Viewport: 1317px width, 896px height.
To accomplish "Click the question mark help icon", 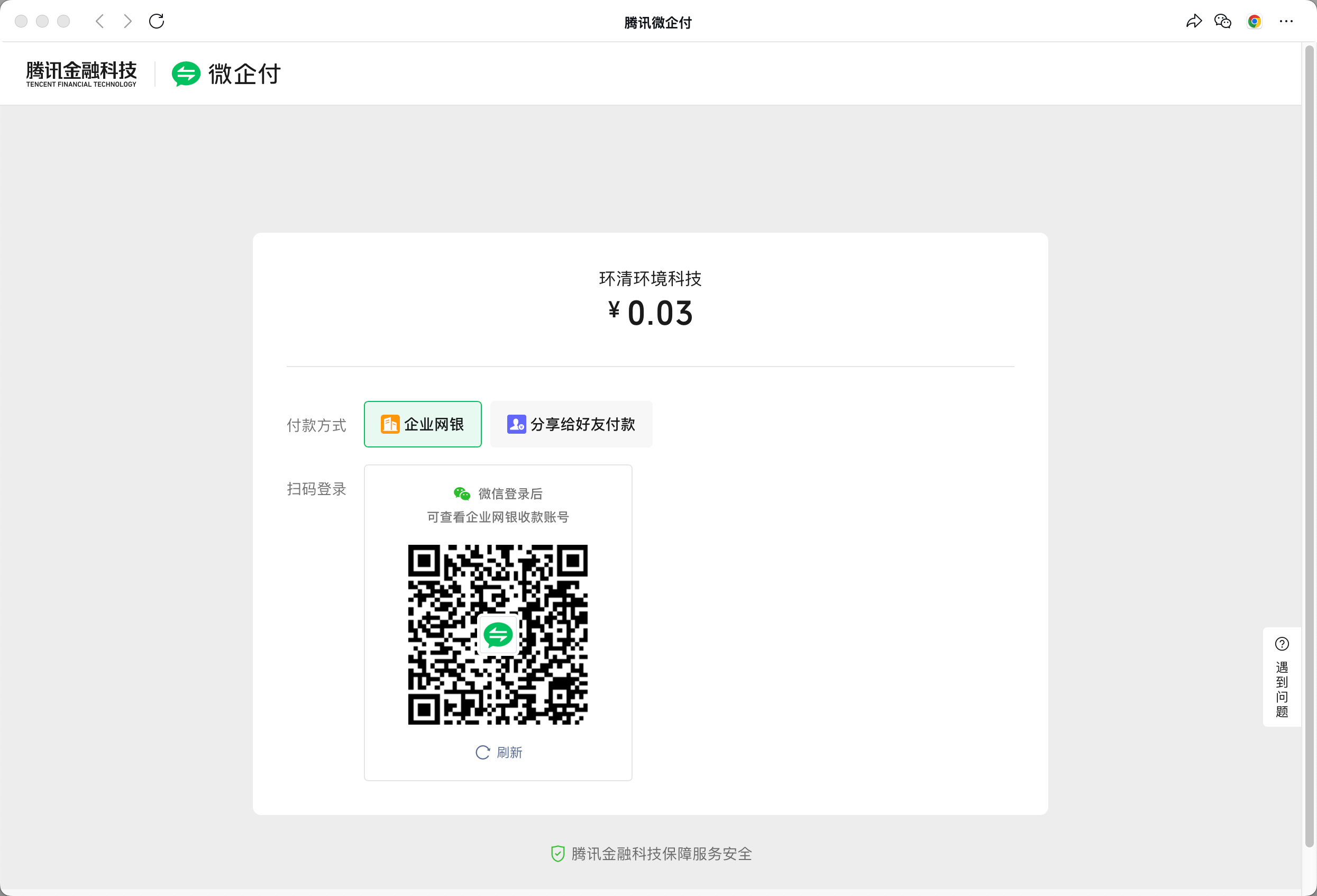I will [1282, 644].
